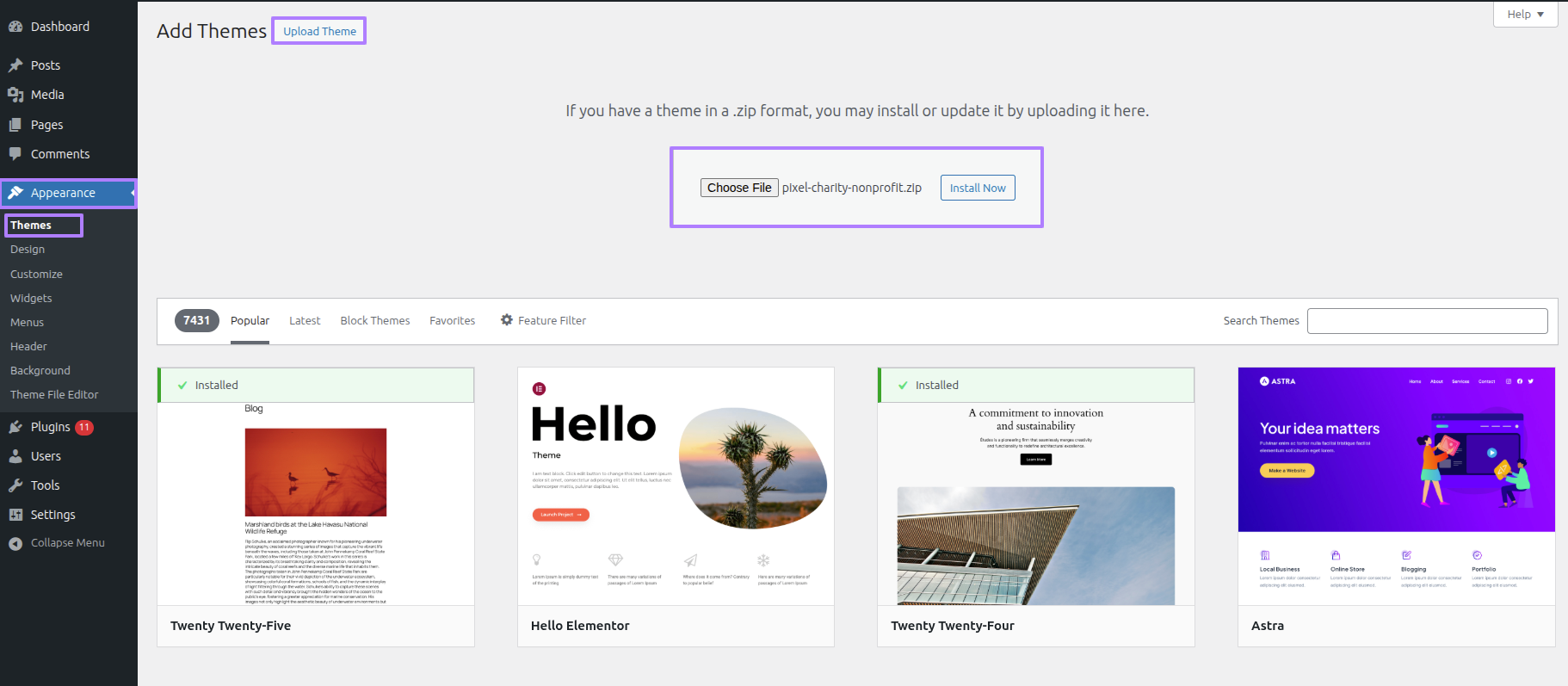Open the Header submenu item
The height and width of the screenshot is (686, 1568).
[x=28, y=347]
